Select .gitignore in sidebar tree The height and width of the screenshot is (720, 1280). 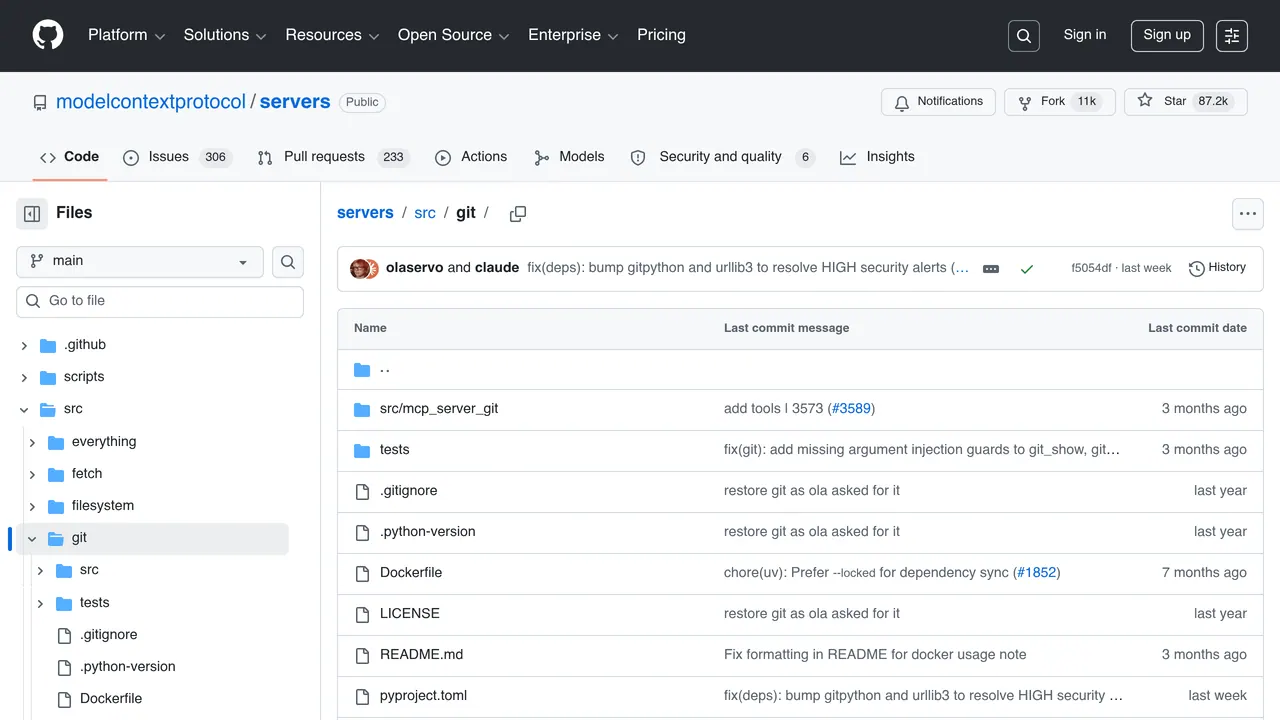coord(109,635)
